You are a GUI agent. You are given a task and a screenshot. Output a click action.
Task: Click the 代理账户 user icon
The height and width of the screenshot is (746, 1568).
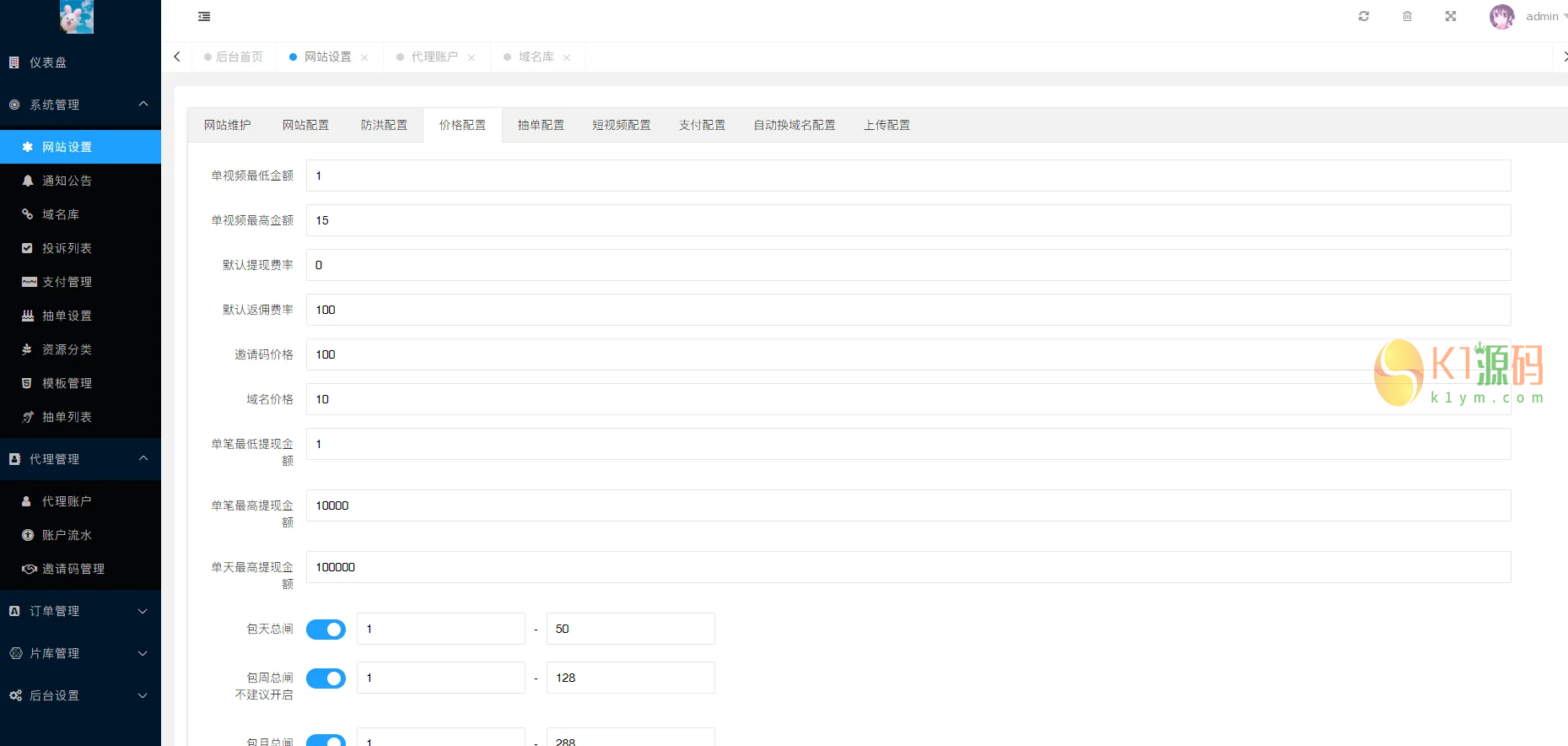27,501
